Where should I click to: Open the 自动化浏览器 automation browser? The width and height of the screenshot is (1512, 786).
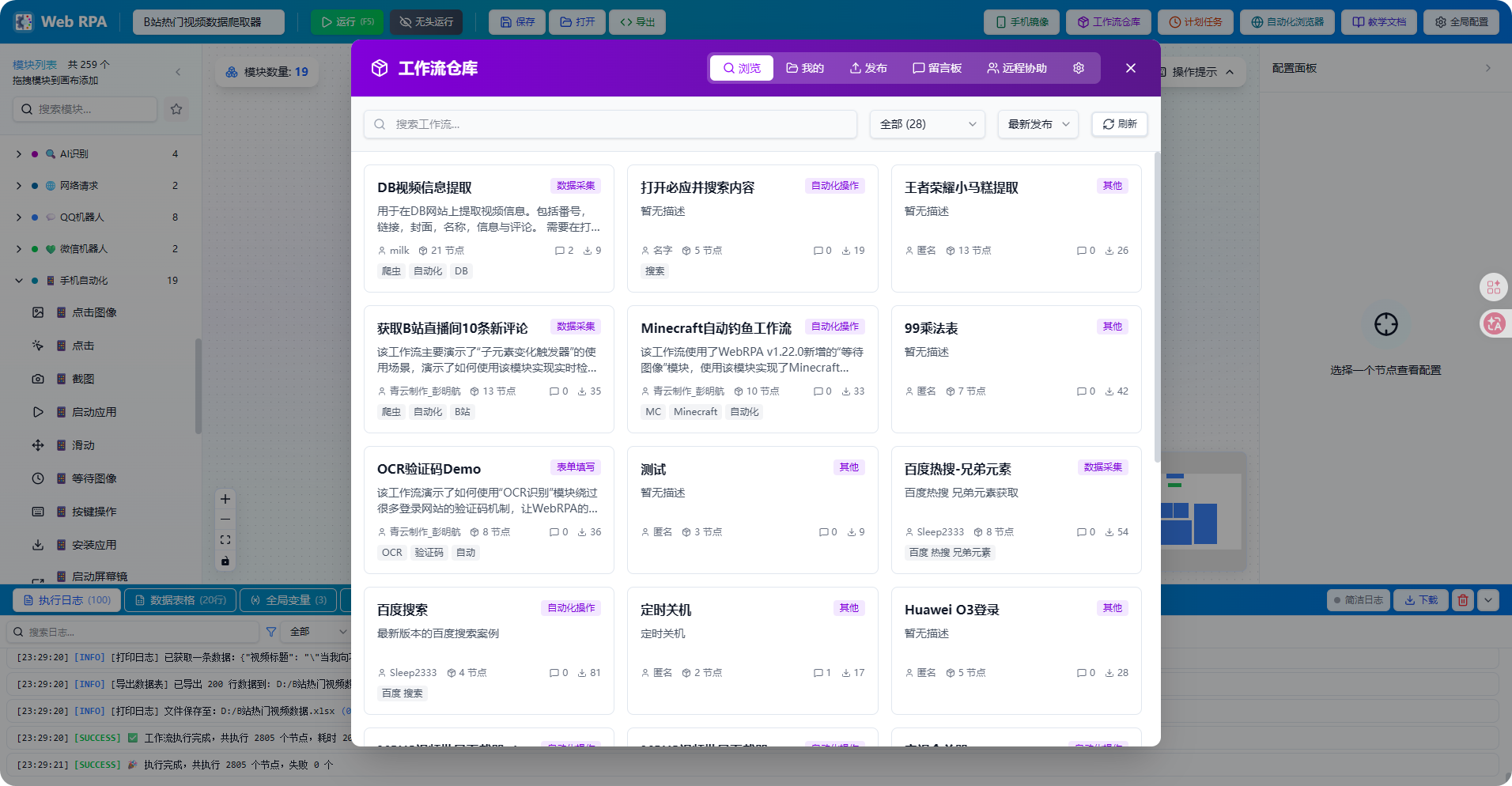coord(1286,21)
